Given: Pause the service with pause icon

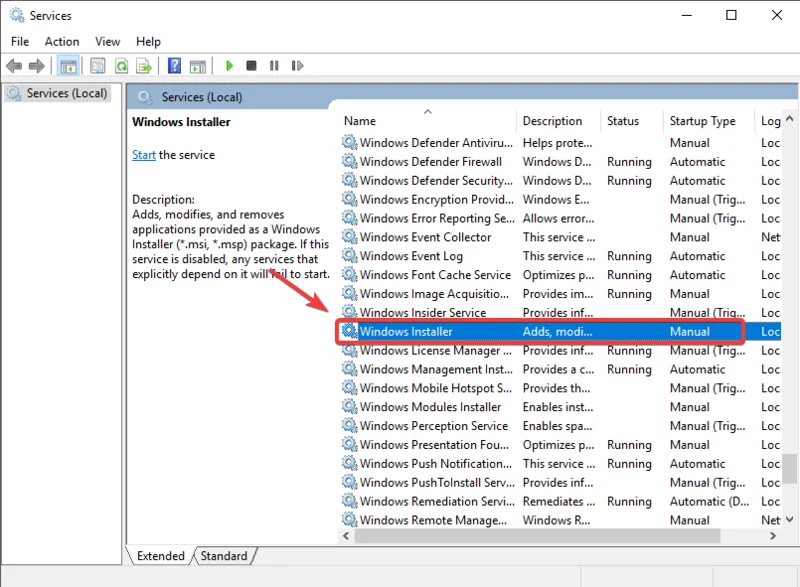Looking at the screenshot, I should click(274, 66).
